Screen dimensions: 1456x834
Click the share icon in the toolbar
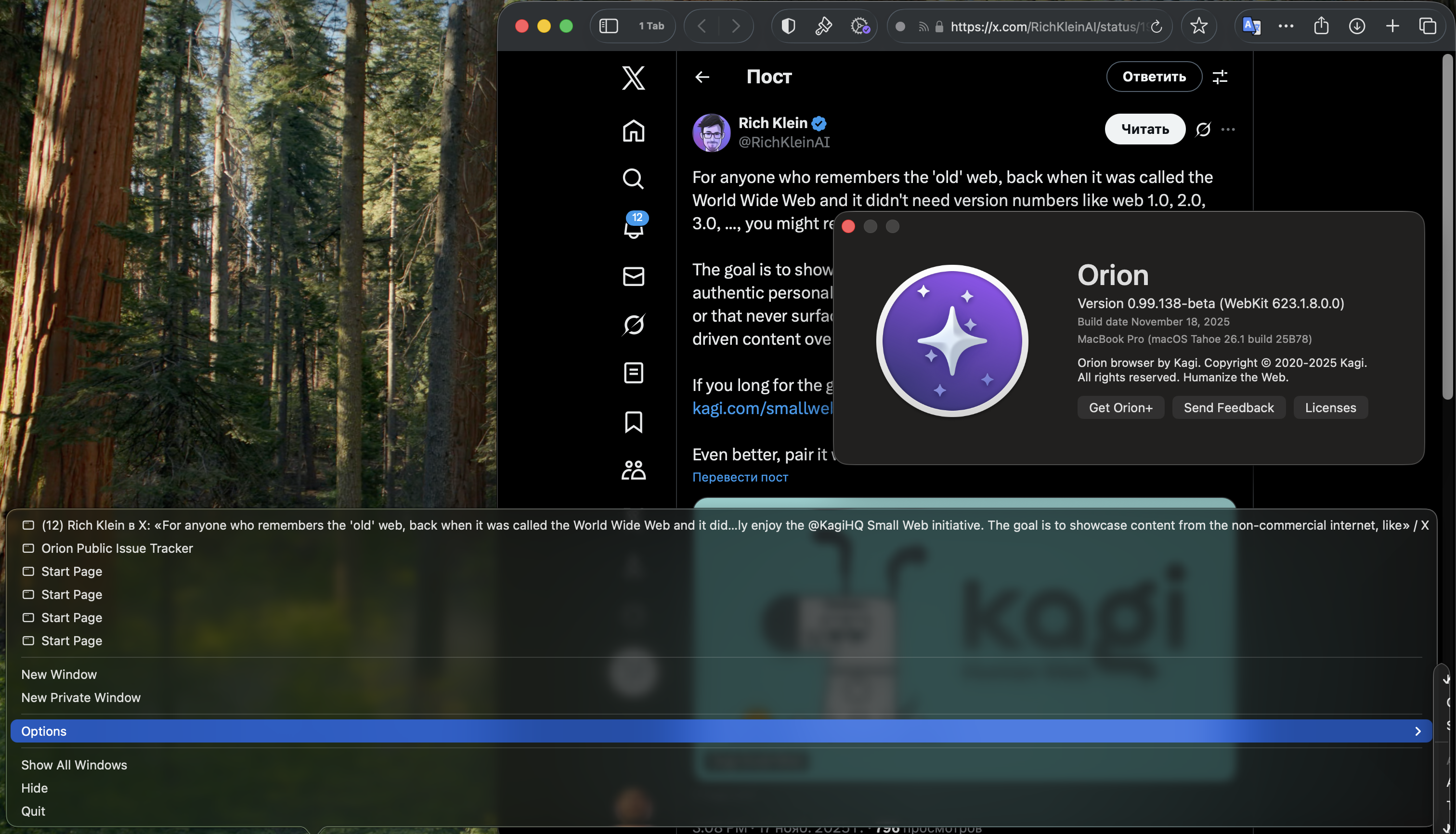1321,26
